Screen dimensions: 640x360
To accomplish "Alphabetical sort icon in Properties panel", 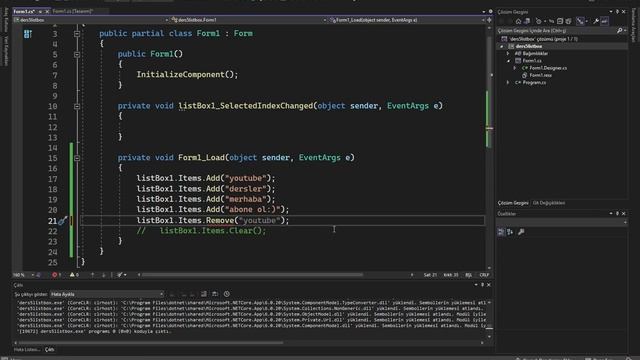I will tap(510, 232).
